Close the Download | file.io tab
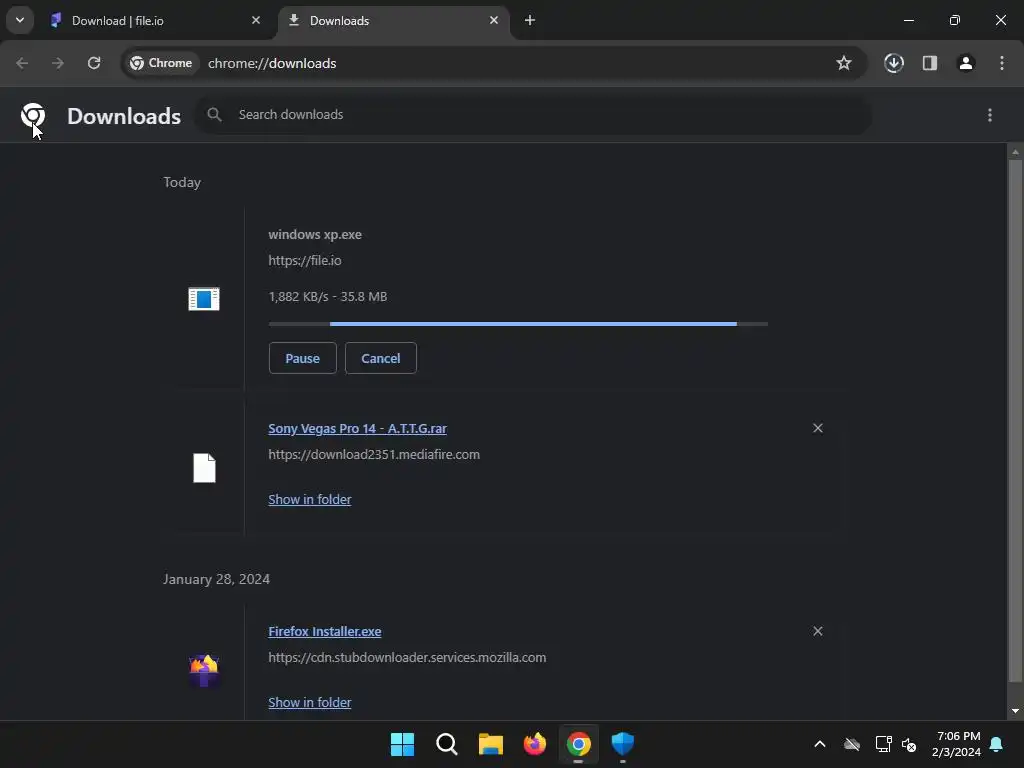1024x768 pixels. 256,20
